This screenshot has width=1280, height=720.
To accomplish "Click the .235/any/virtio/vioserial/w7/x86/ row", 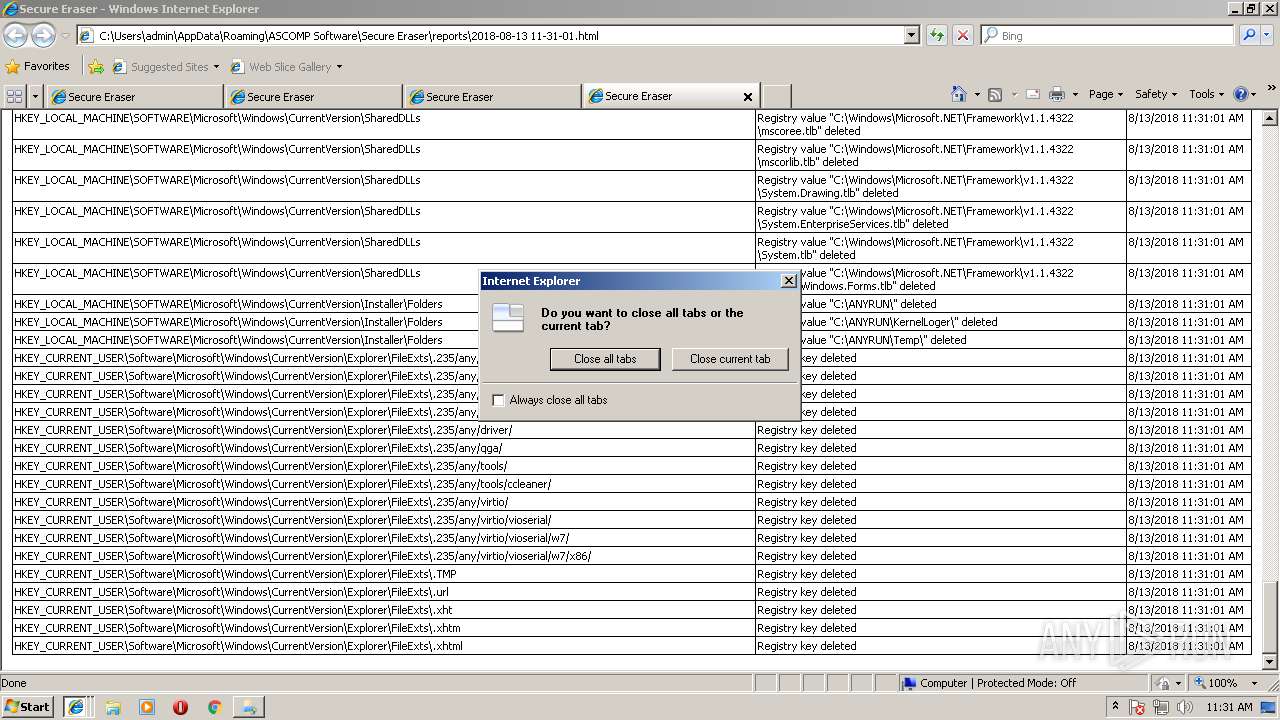I will click(x=632, y=556).
